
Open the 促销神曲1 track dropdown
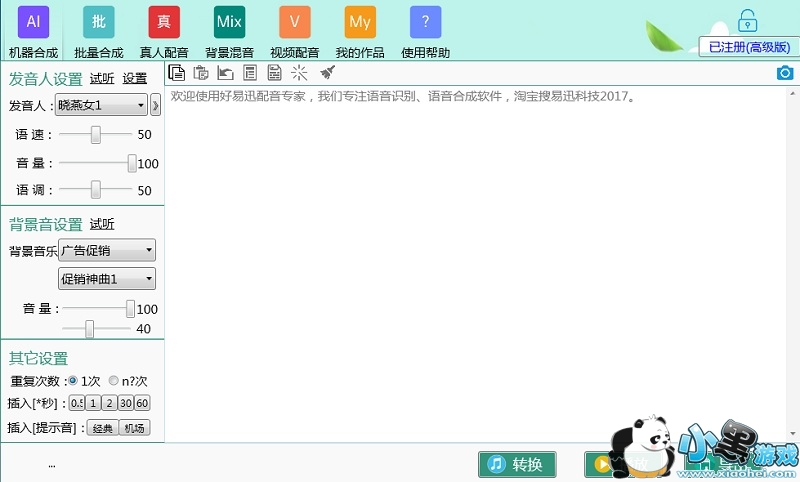(107, 279)
